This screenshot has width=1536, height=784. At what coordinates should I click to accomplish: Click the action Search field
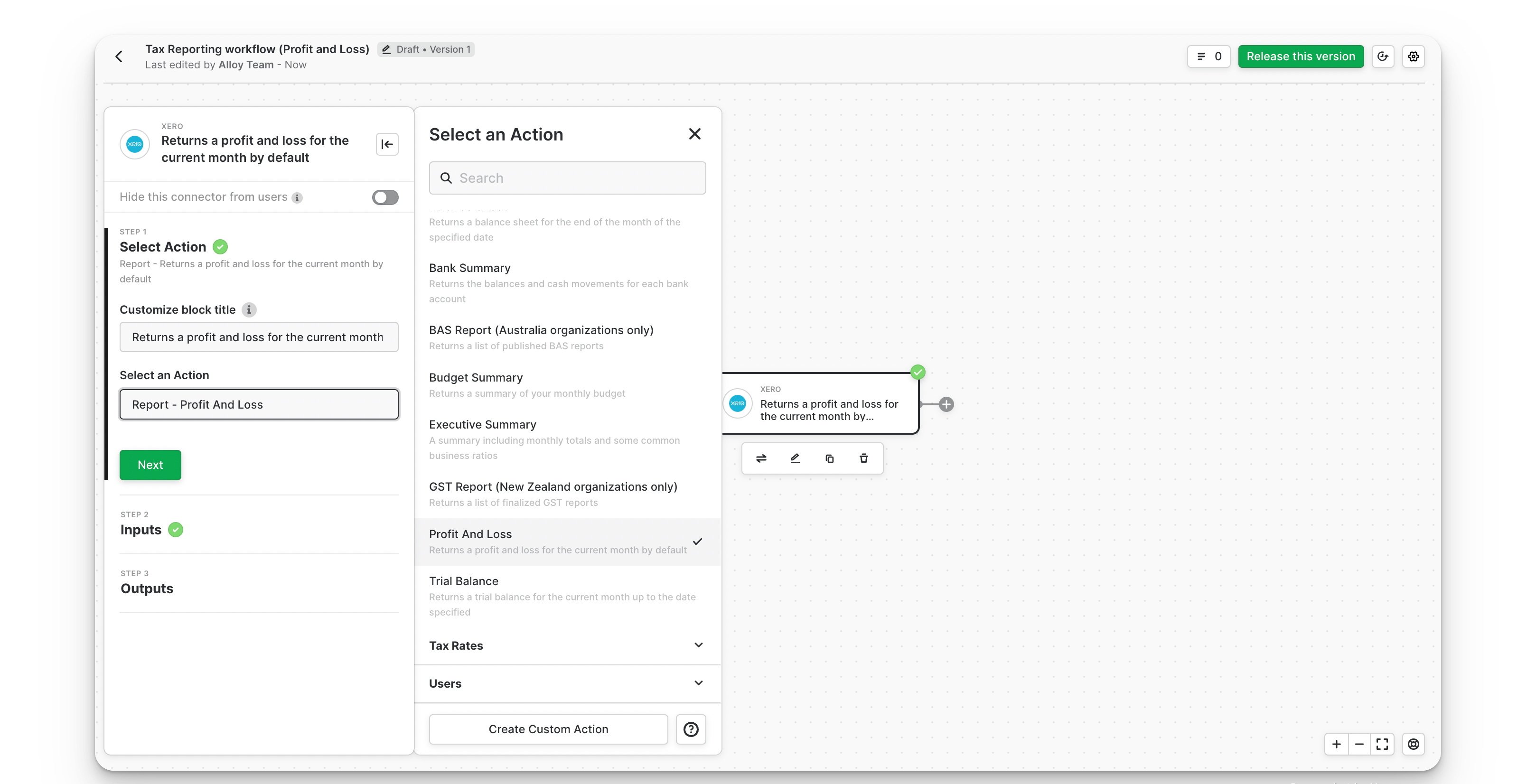(568, 178)
